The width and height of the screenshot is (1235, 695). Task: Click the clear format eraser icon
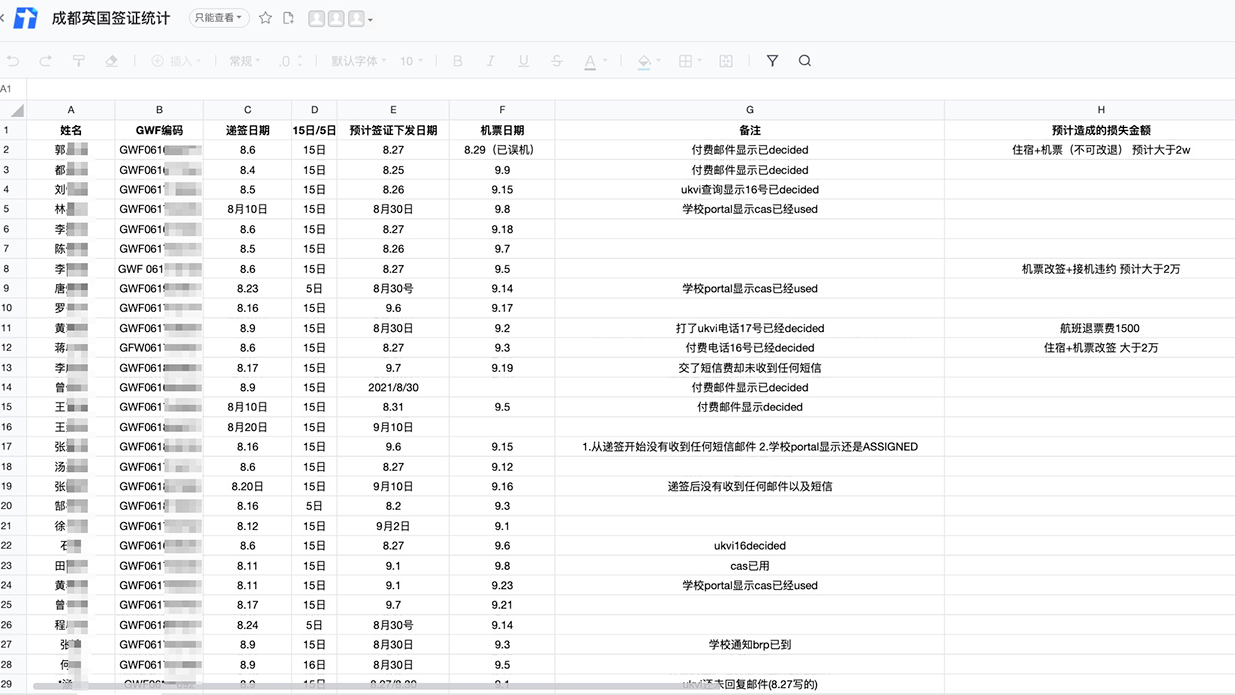[112, 61]
